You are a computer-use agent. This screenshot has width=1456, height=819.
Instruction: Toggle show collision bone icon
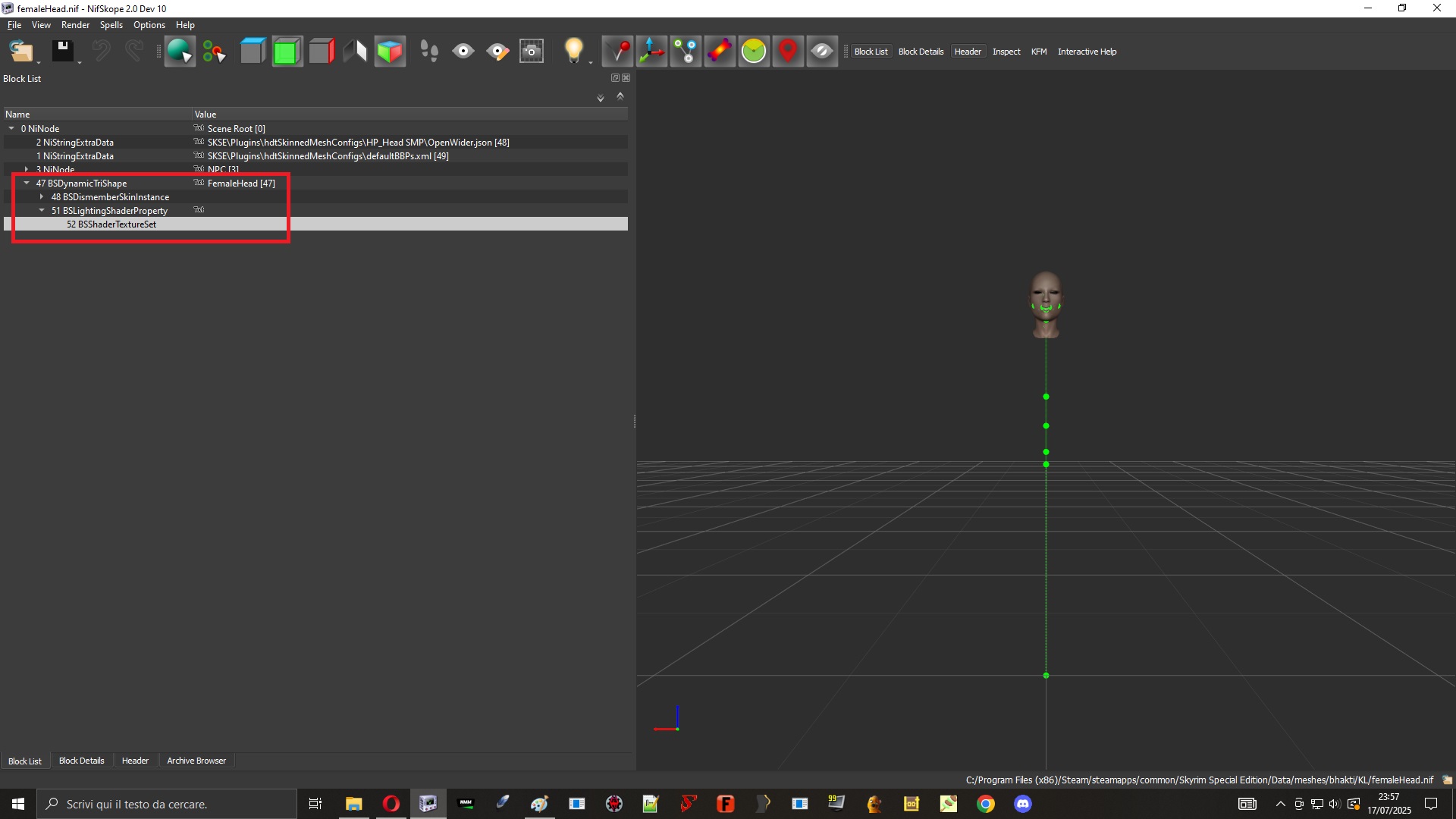(x=720, y=52)
